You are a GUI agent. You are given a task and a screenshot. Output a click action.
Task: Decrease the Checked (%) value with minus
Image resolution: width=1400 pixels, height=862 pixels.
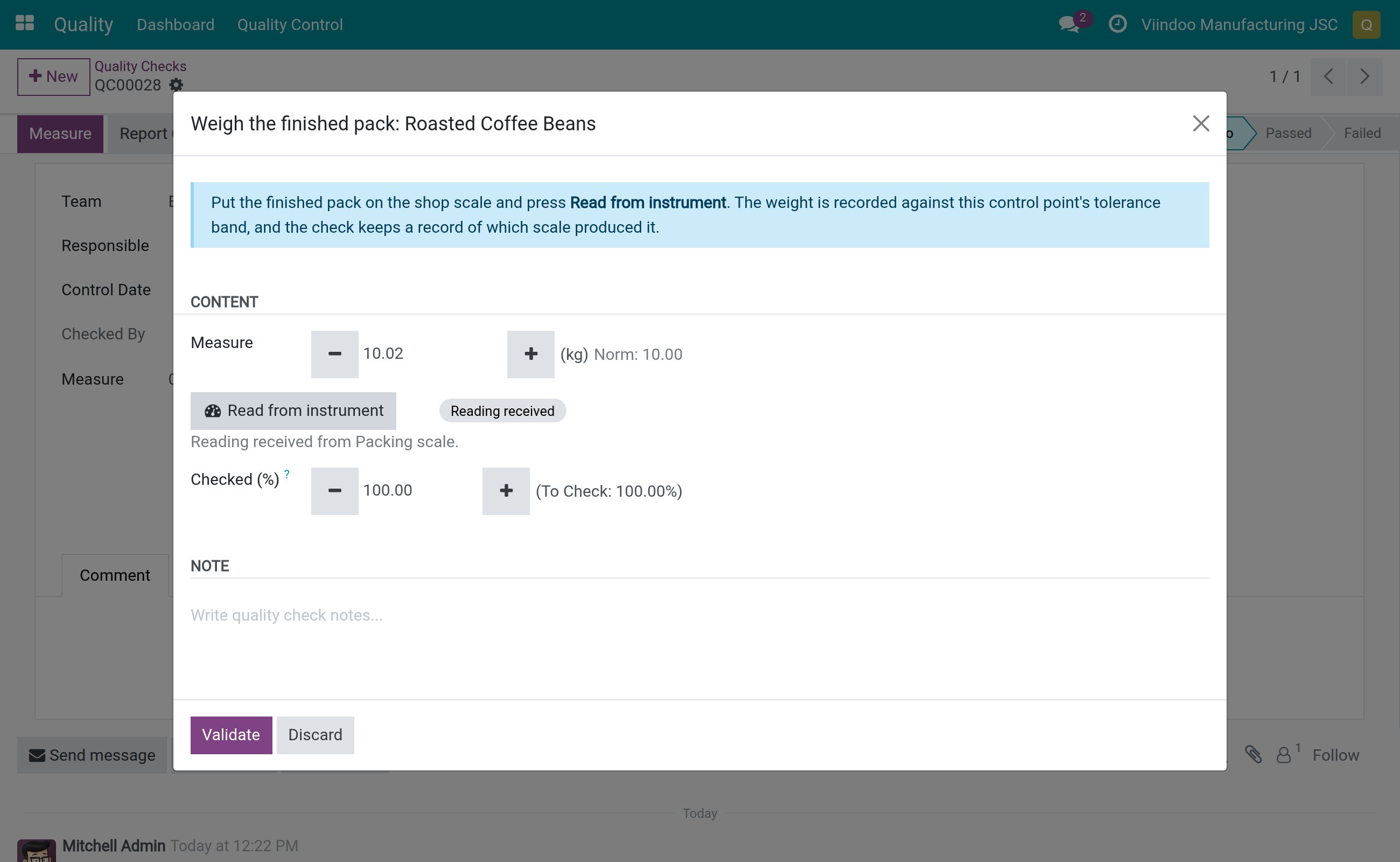334,491
